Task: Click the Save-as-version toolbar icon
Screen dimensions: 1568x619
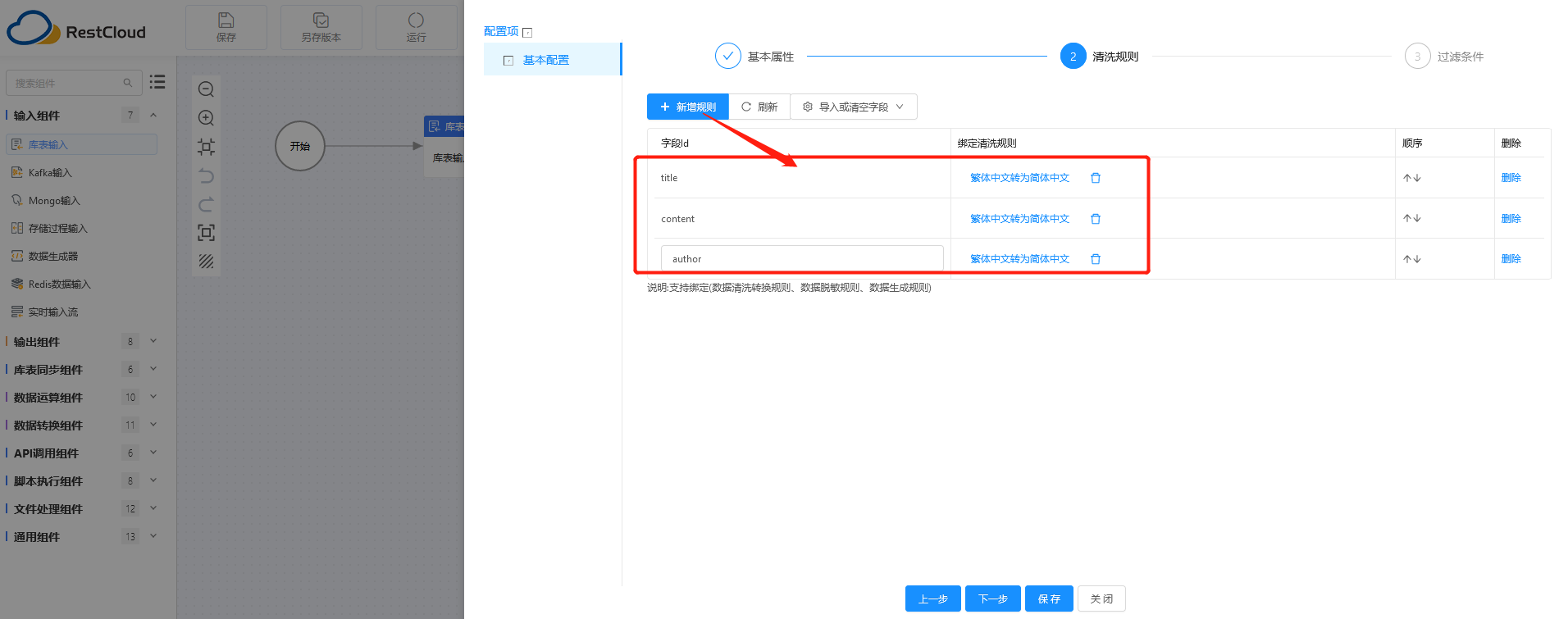Action: coord(321,20)
